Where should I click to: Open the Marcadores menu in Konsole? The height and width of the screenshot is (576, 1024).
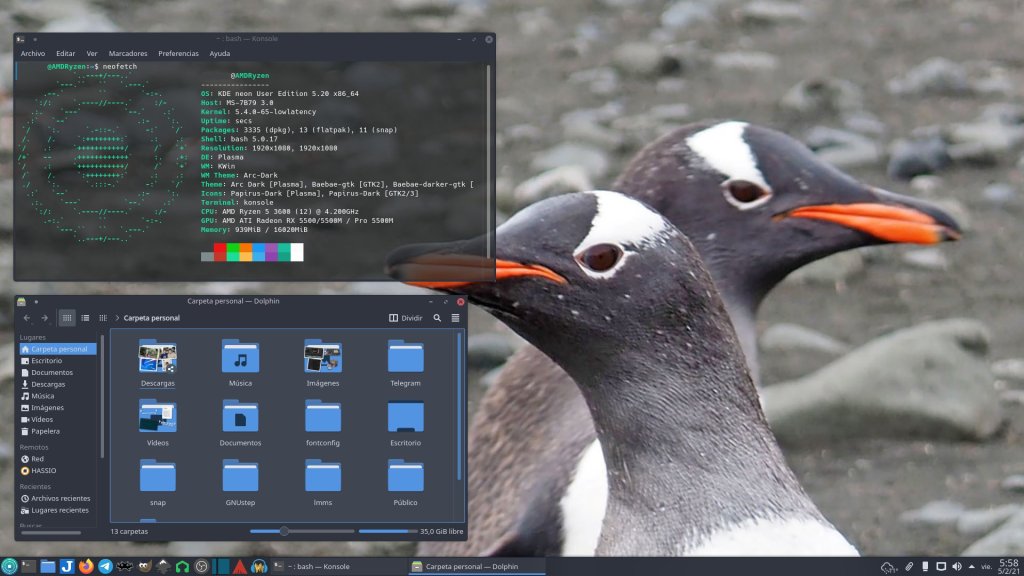coord(128,53)
